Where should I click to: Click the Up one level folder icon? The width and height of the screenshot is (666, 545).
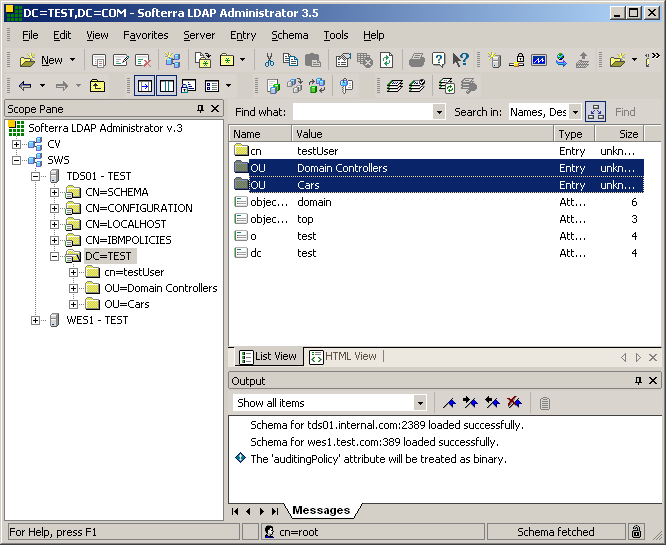click(x=98, y=86)
